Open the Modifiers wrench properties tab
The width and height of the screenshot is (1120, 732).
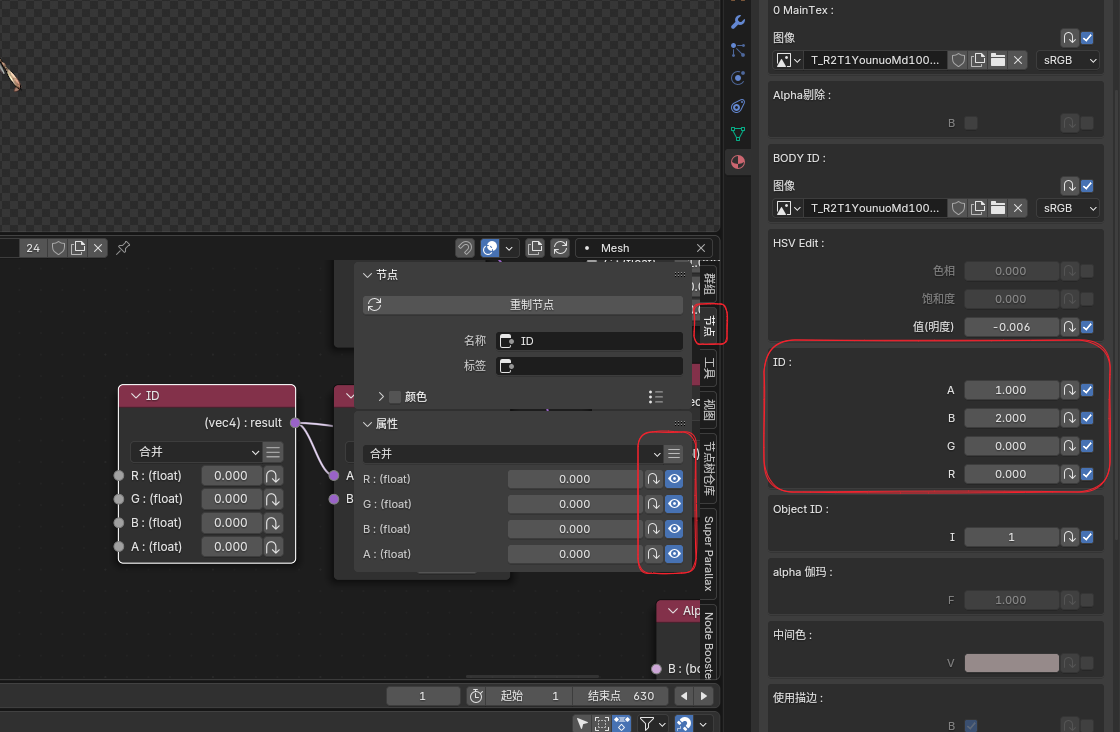click(x=738, y=22)
